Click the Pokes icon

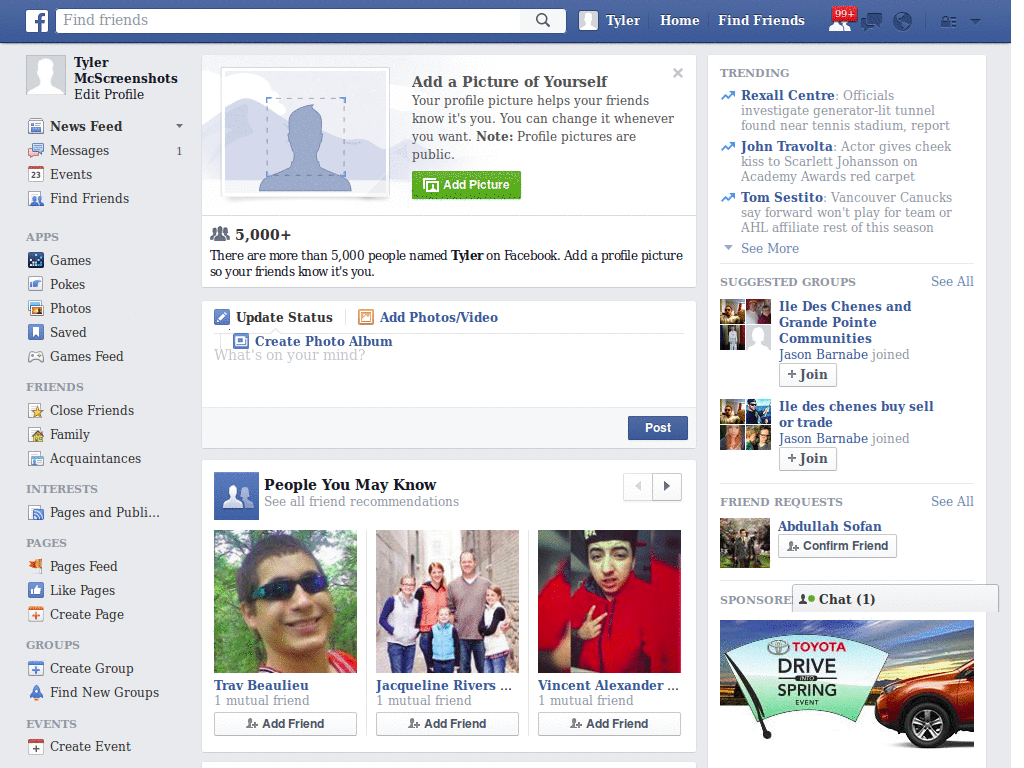coord(36,284)
